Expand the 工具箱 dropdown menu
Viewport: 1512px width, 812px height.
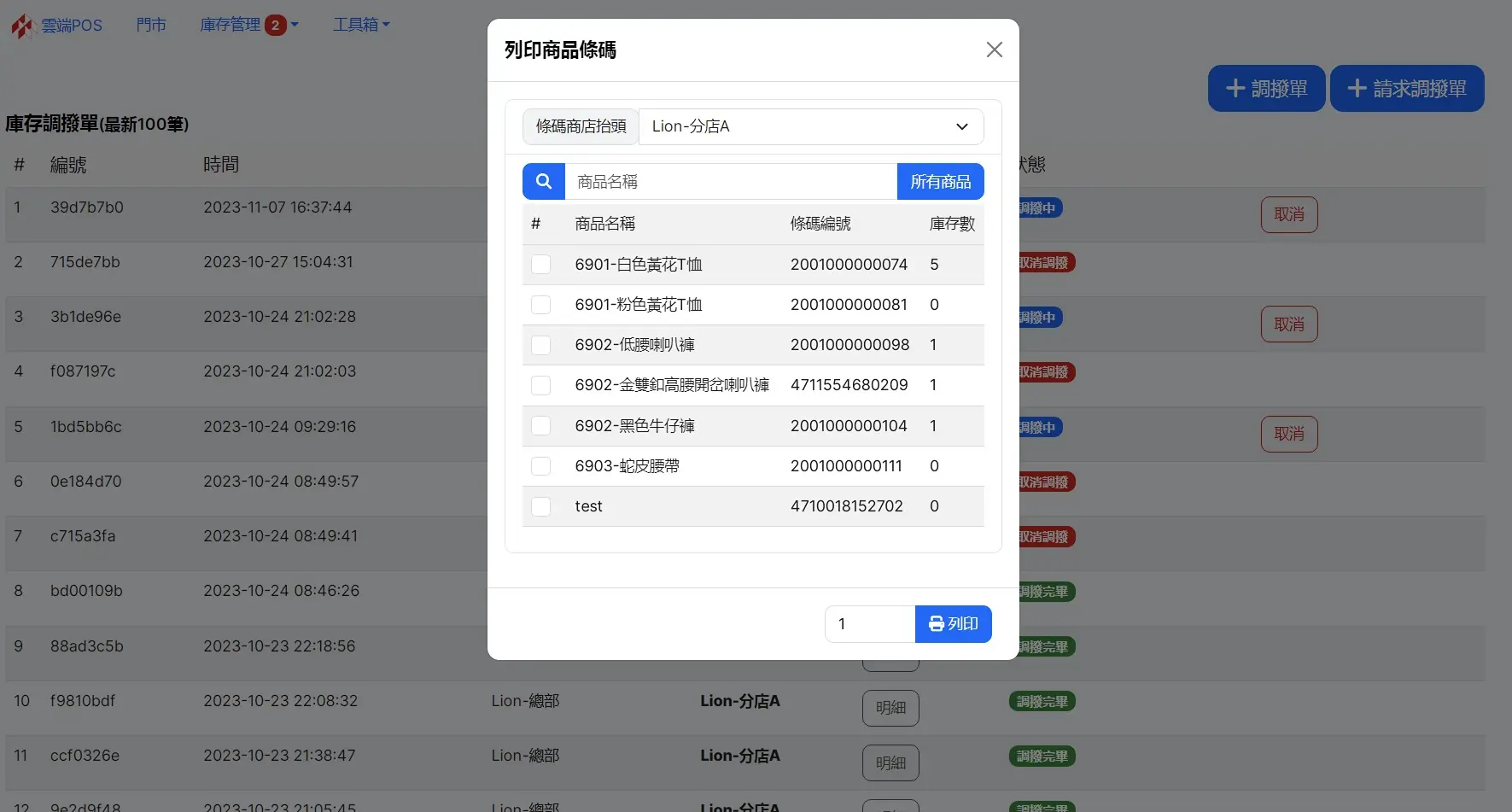point(360,25)
